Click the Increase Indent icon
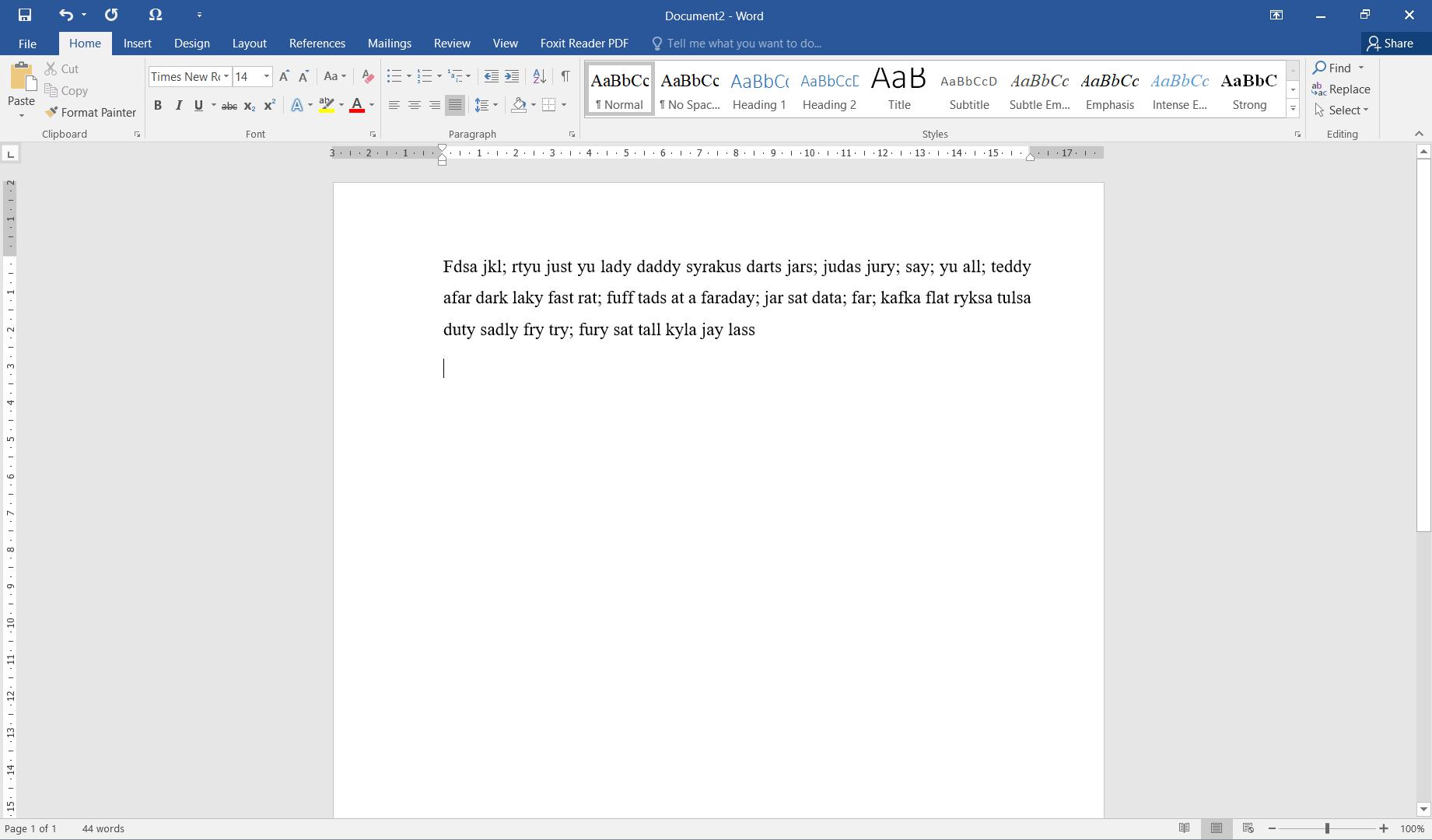The width and height of the screenshot is (1432, 840). tap(512, 76)
